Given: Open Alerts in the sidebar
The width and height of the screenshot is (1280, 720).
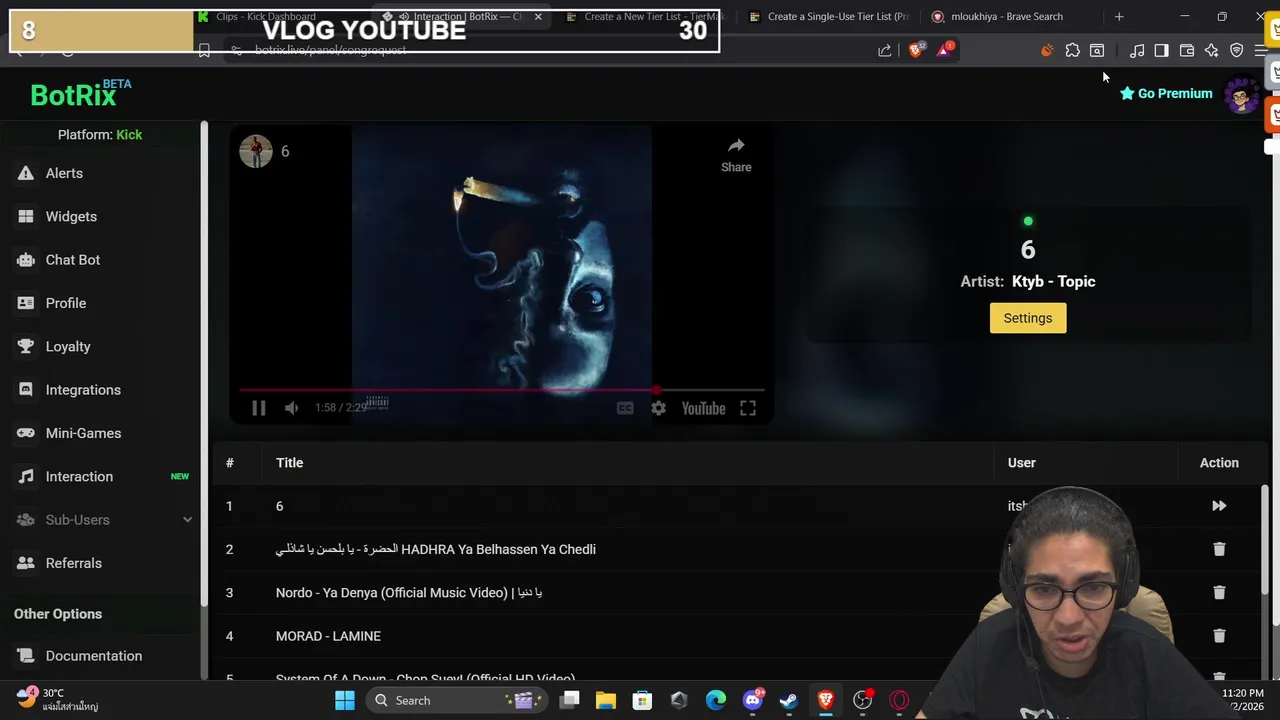Looking at the screenshot, I should [64, 173].
